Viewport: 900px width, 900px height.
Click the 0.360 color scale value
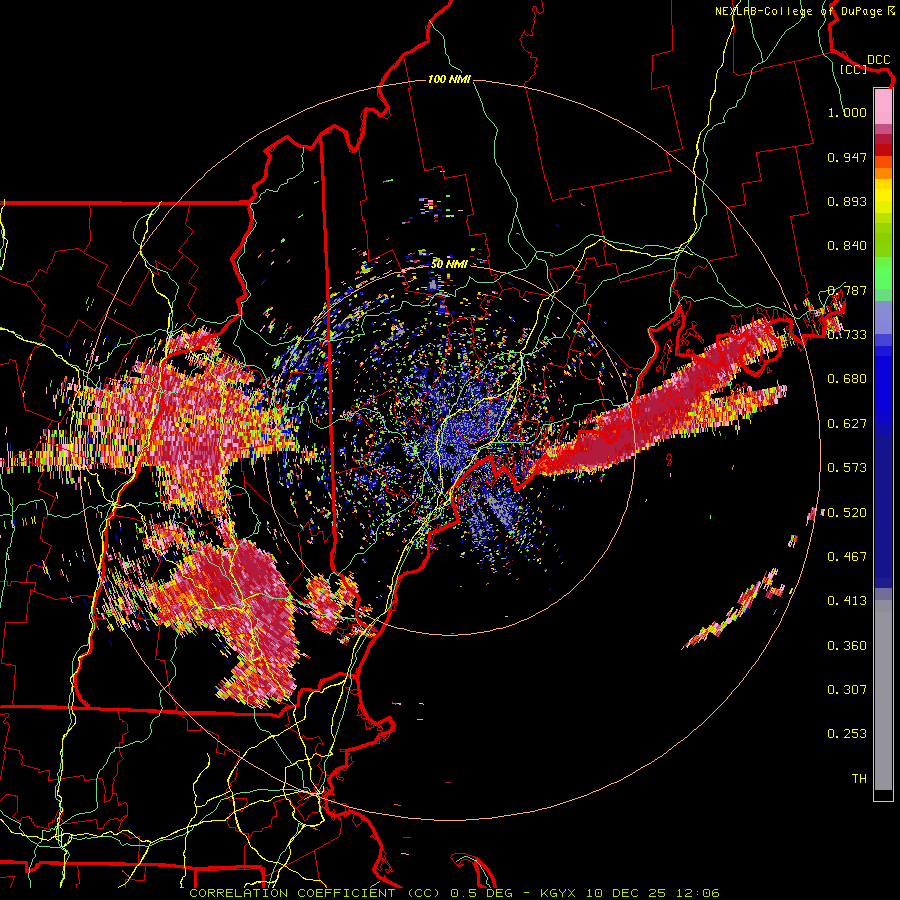pyautogui.click(x=847, y=646)
